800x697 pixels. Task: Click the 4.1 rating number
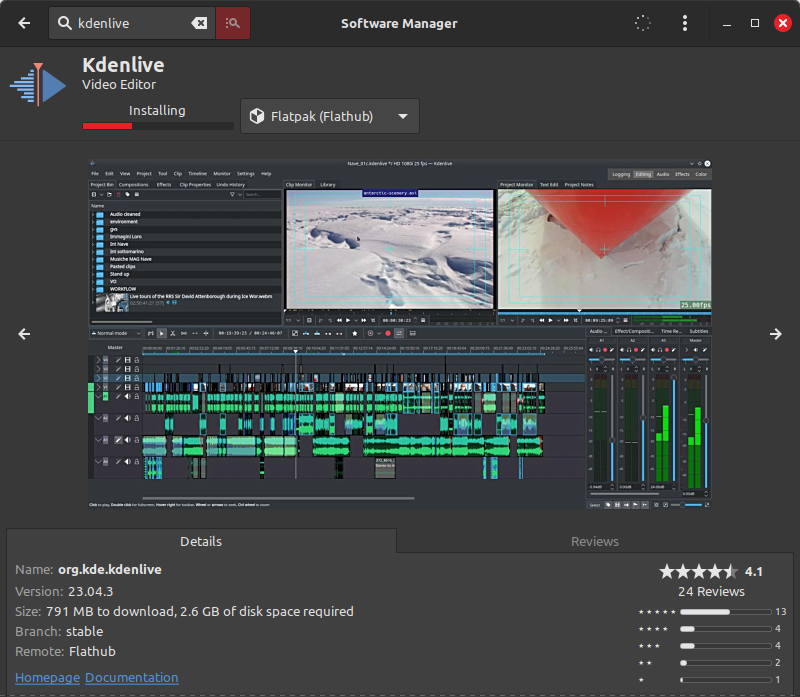pos(754,571)
